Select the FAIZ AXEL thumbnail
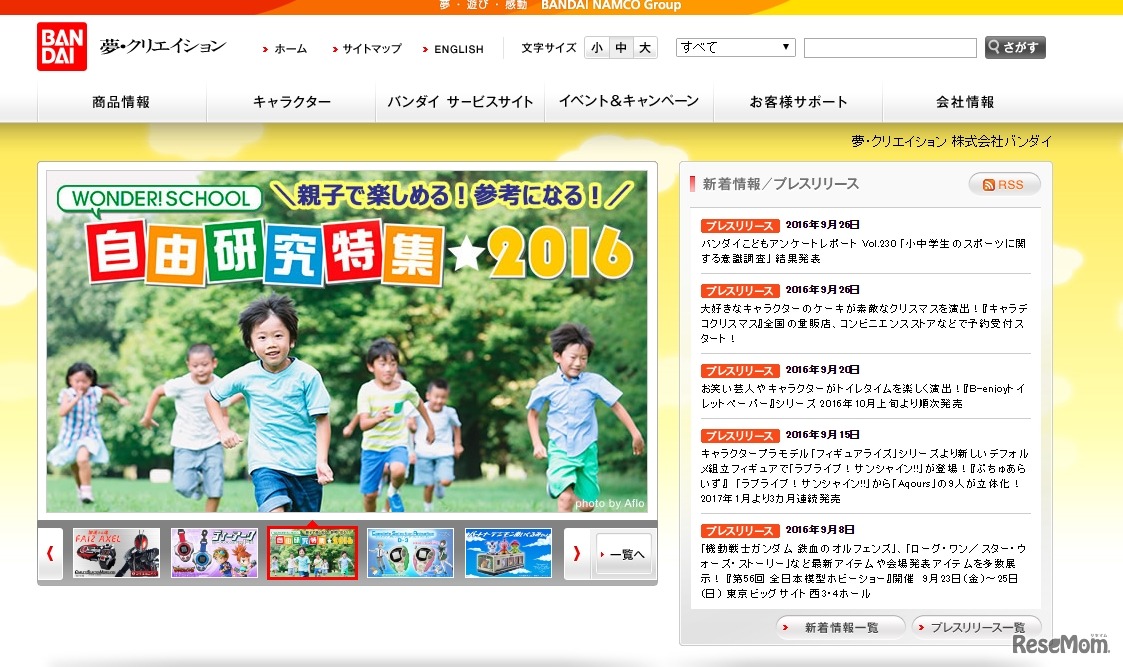 (116, 553)
